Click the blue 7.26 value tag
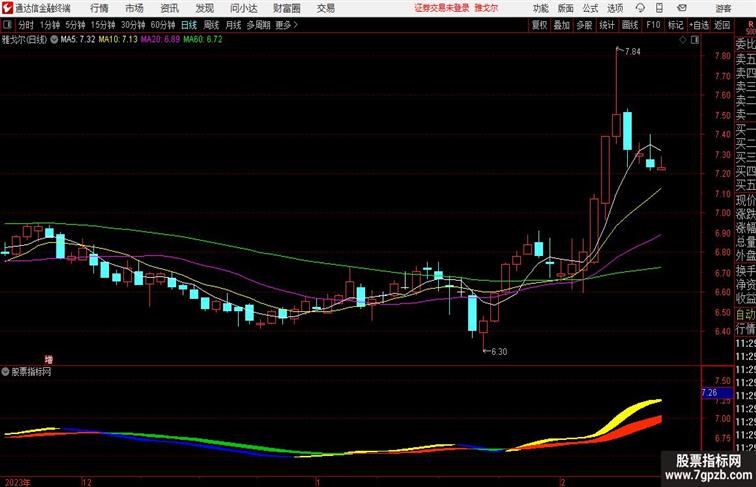 (x=716, y=393)
